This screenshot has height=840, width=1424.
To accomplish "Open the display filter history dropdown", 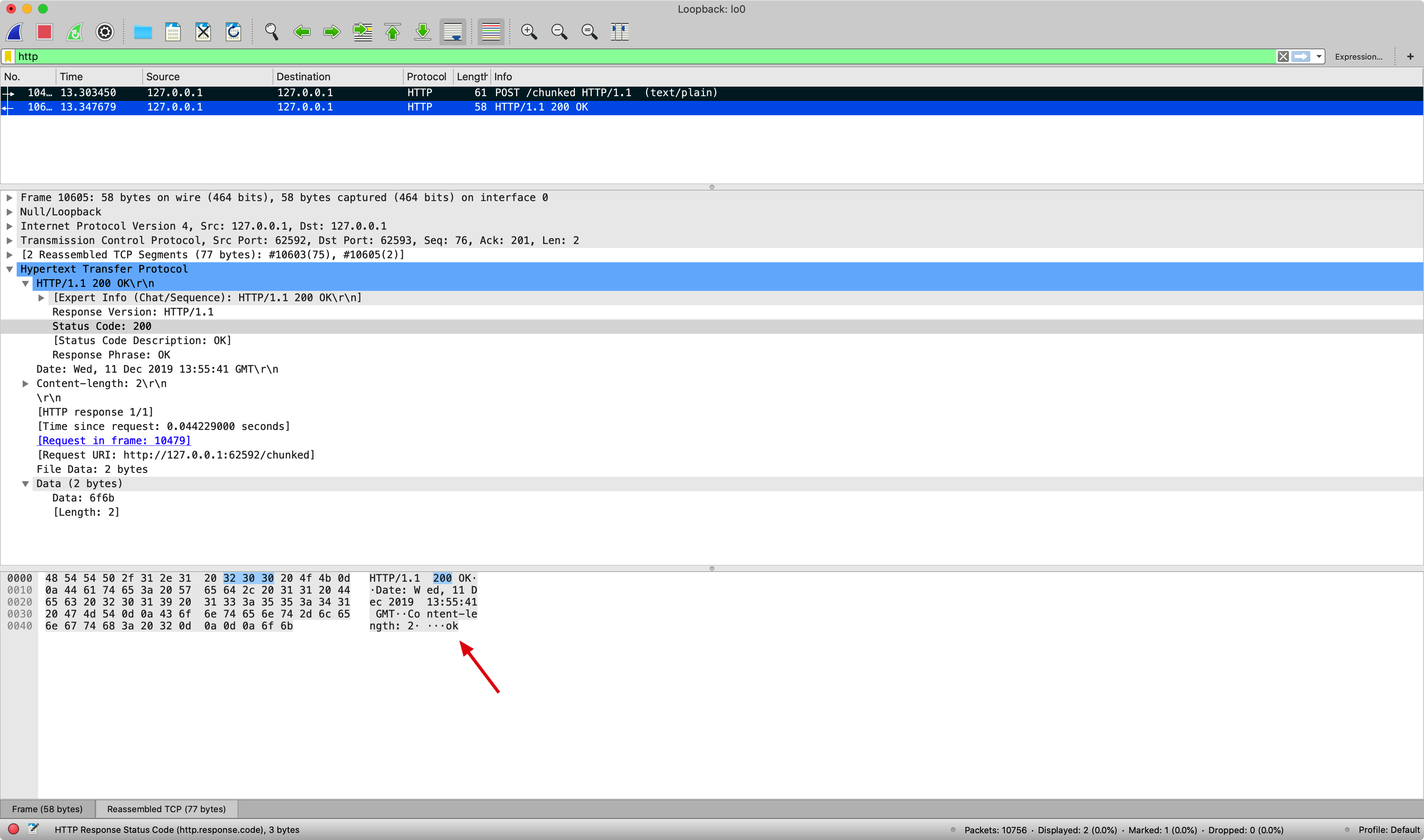I will pos(1319,56).
